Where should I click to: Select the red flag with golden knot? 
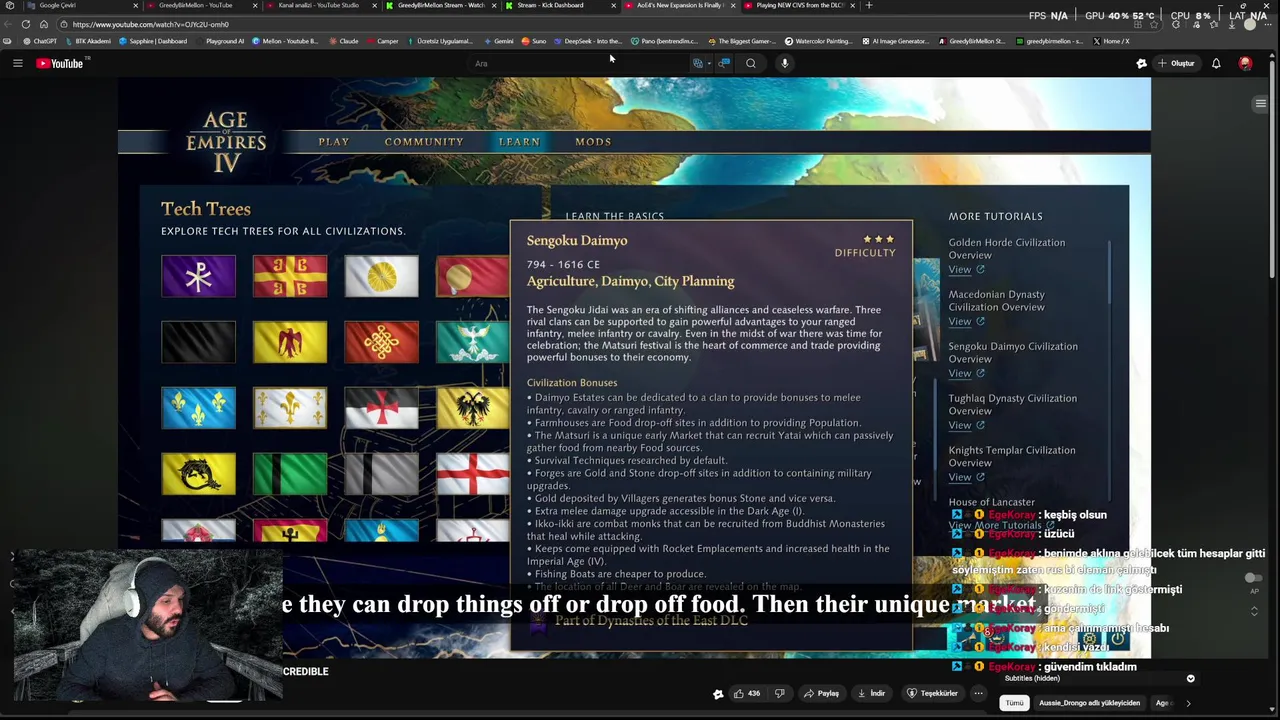(381, 342)
